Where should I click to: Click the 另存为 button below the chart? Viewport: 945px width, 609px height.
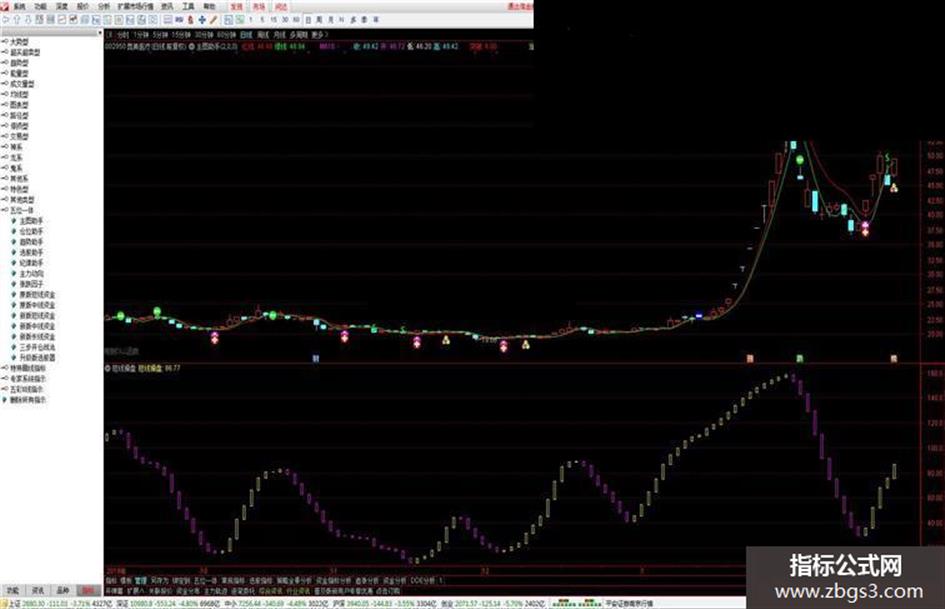coord(159,580)
